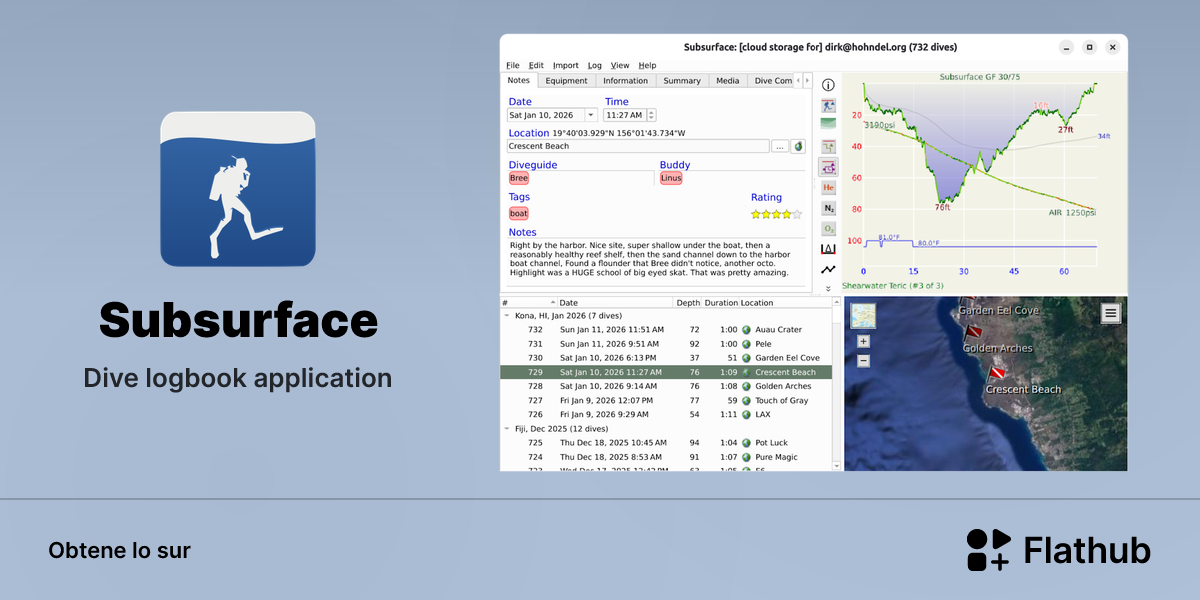Click the green globe icon beside the location field
Image resolution: width=1200 pixels, height=600 pixels.
pyautogui.click(x=798, y=146)
